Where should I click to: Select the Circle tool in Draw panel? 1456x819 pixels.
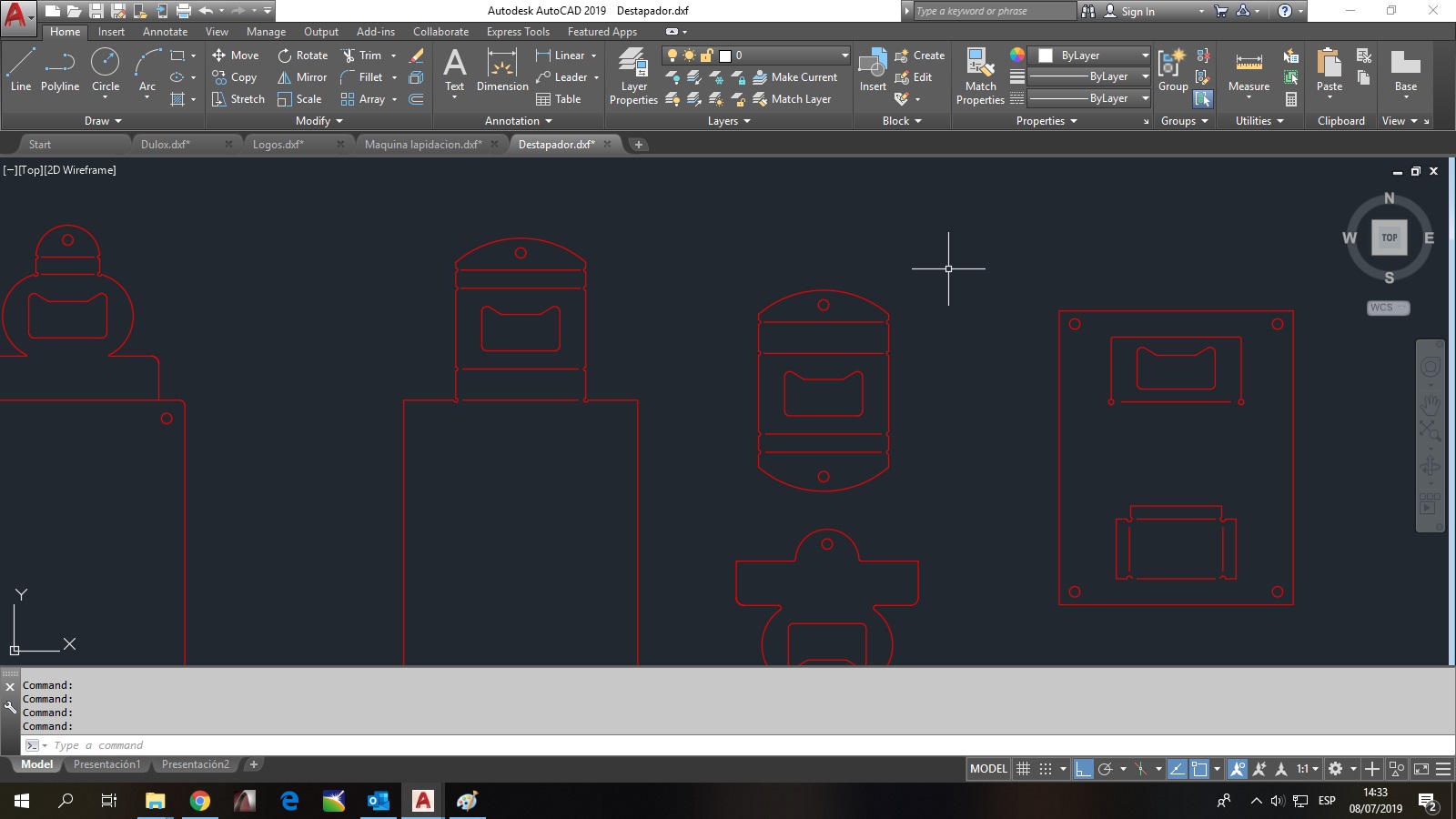click(106, 70)
